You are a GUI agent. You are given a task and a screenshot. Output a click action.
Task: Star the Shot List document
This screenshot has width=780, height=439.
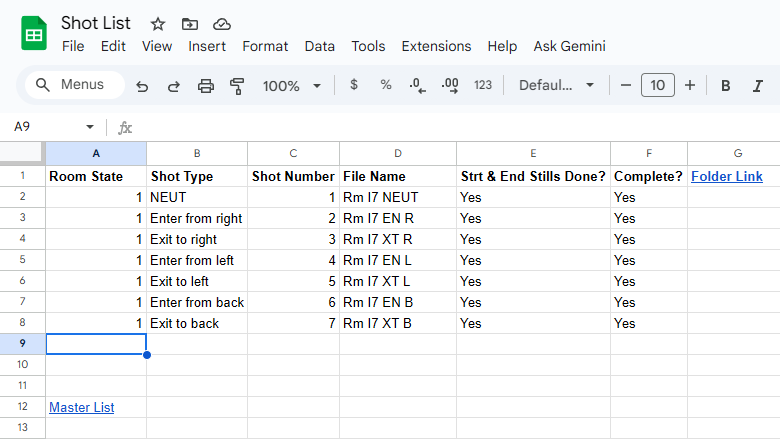point(158,24)
